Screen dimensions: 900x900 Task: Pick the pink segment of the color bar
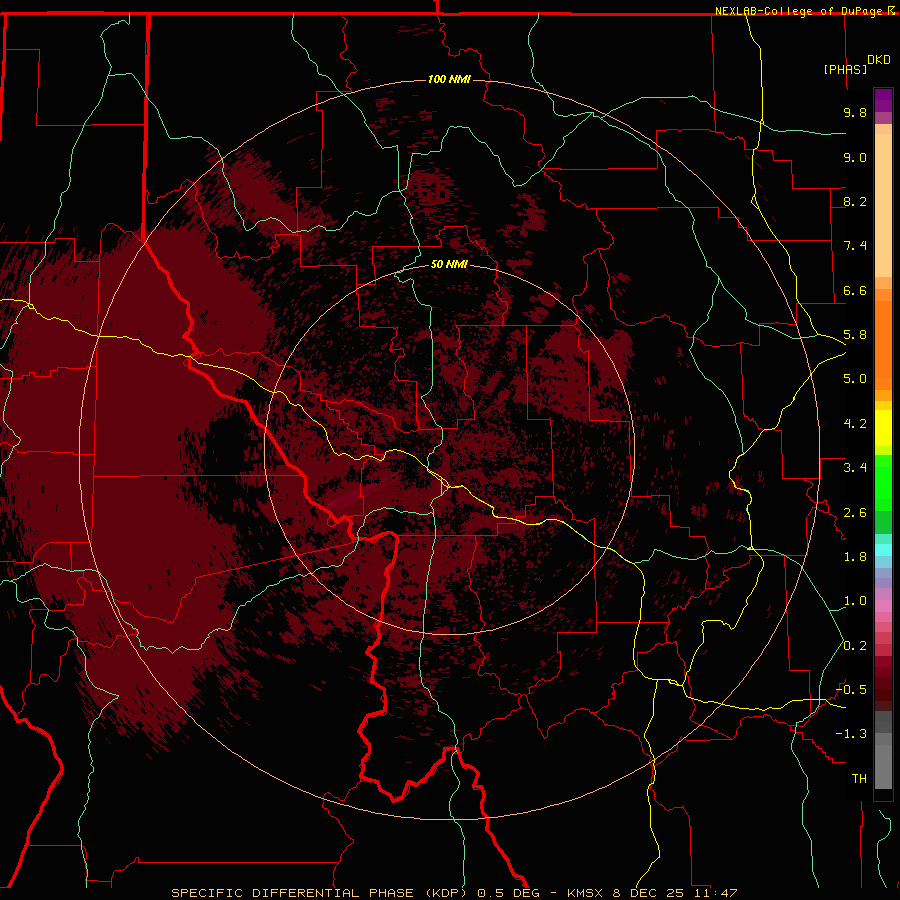pyautogui.click(x=883, y=606)
